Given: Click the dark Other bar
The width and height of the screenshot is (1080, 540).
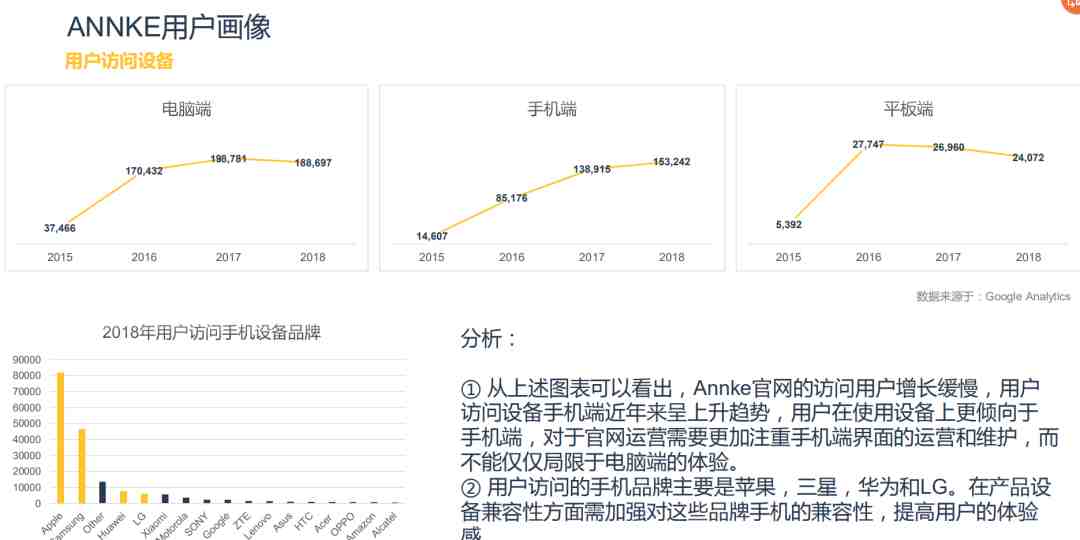Looking at the screenshot, I should [103, 492].
